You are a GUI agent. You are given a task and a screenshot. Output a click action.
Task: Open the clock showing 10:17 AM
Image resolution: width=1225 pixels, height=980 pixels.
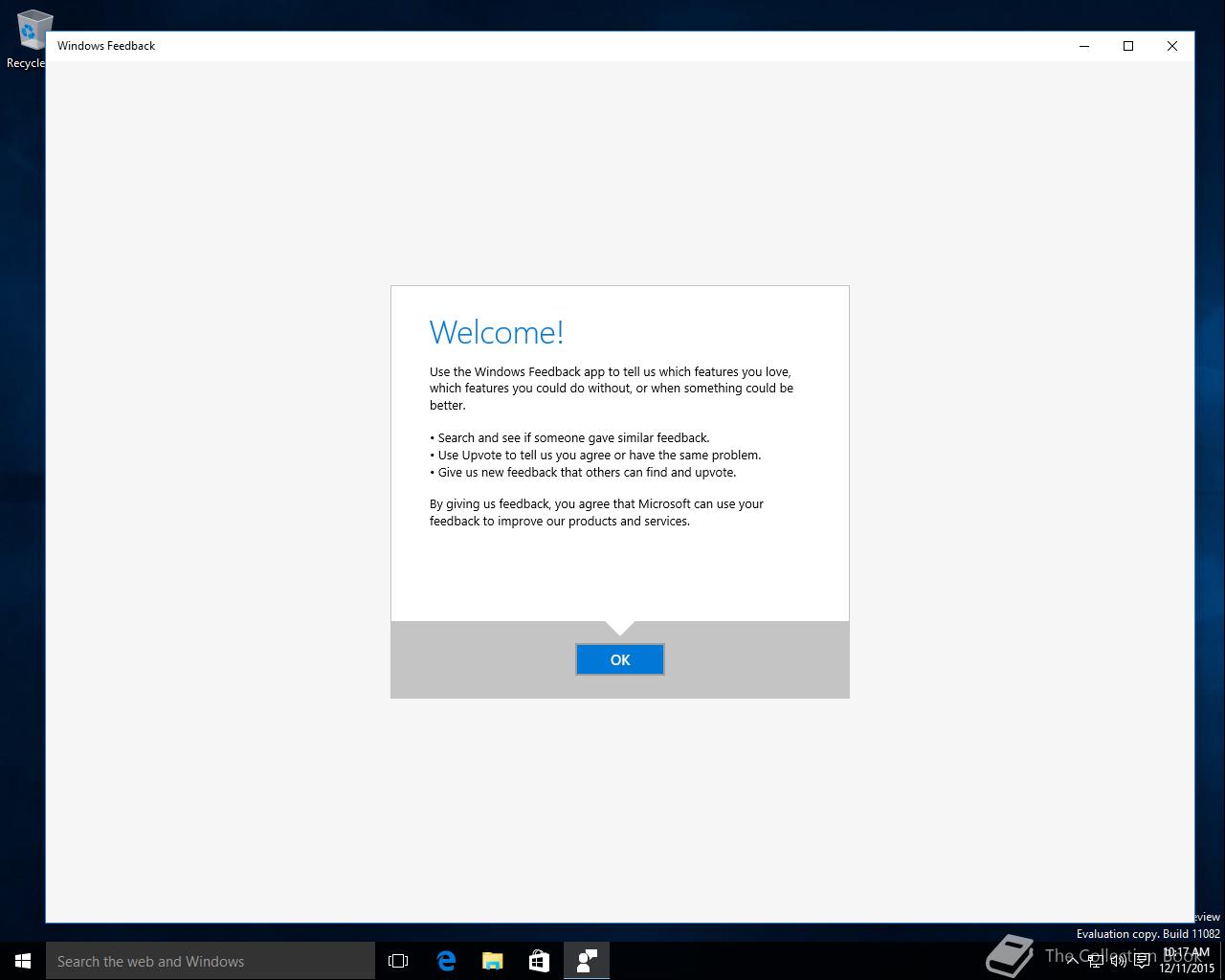click(1187, 961)
